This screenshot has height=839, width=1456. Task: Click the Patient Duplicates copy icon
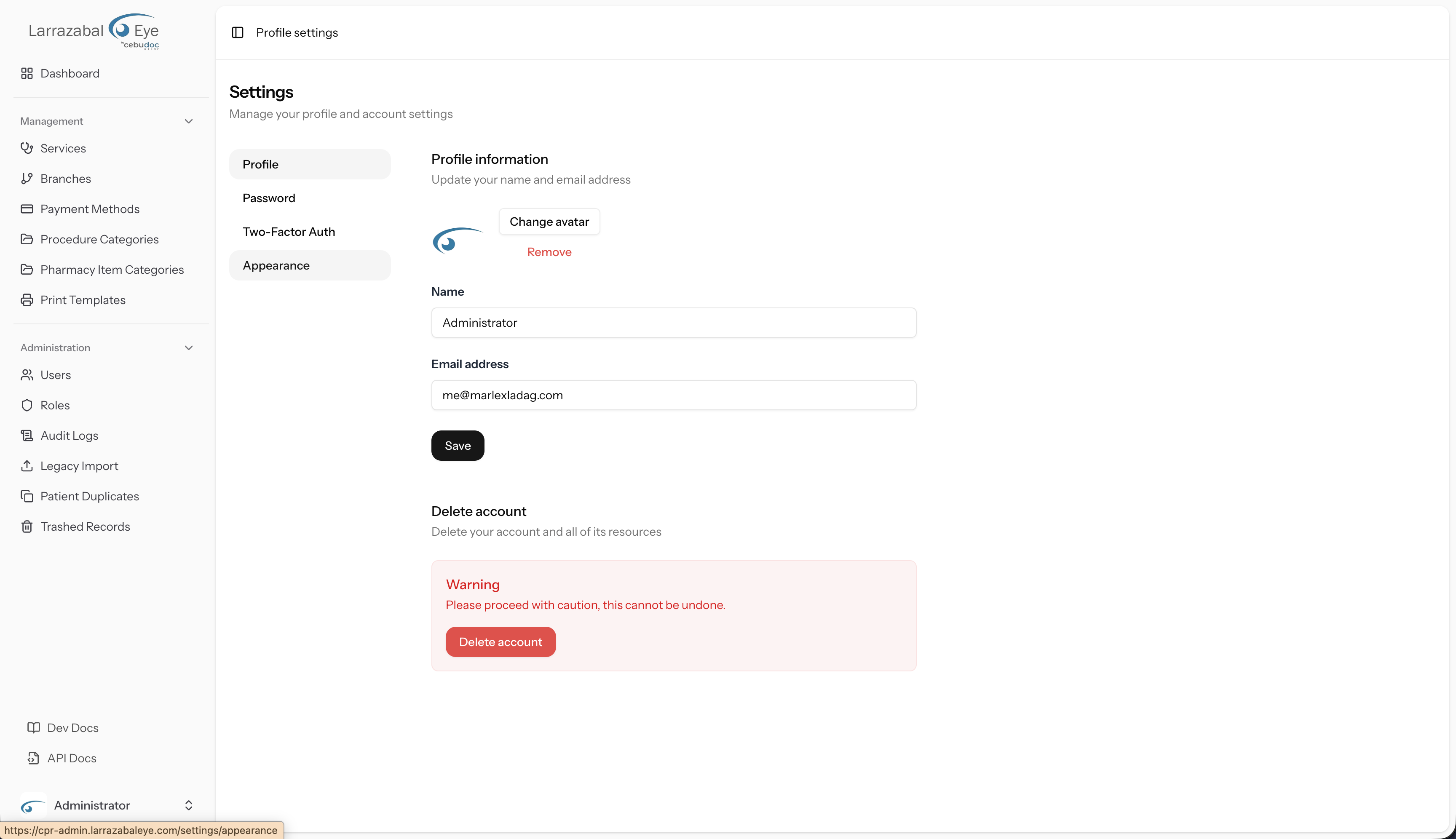[x=27, y=496]
